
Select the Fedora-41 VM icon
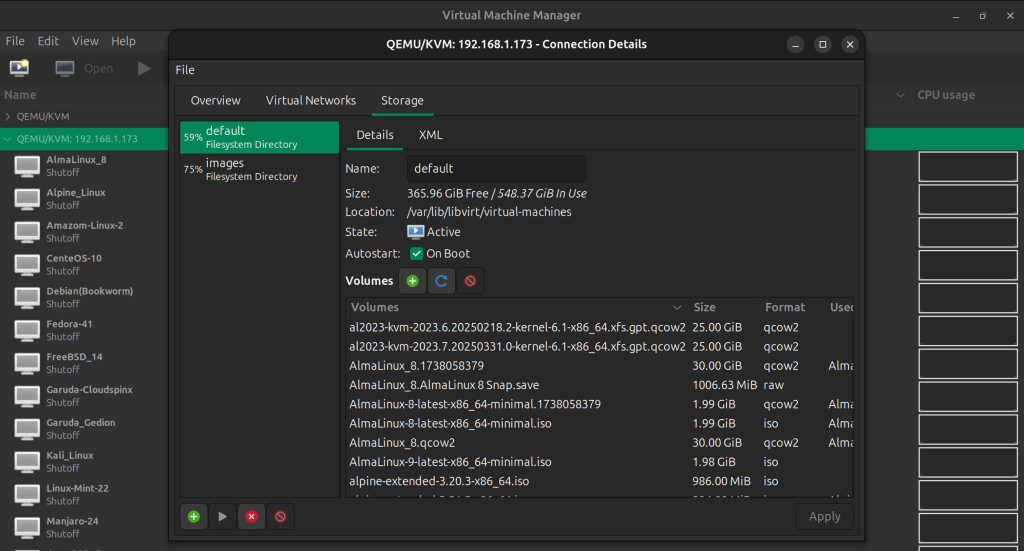27,330
